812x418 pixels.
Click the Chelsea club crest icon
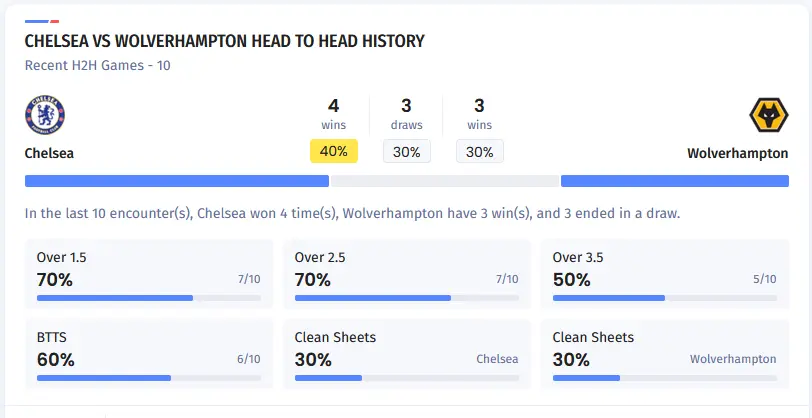pos(44,116)
